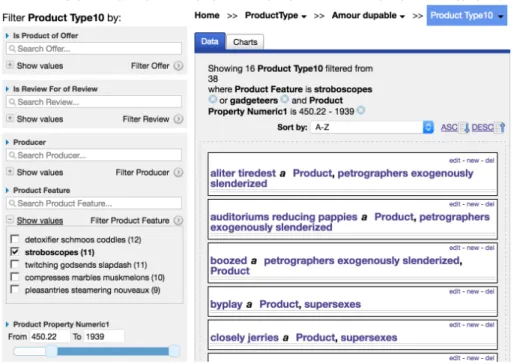Open the Sort by A-Z dropdown

click(372, 127)
